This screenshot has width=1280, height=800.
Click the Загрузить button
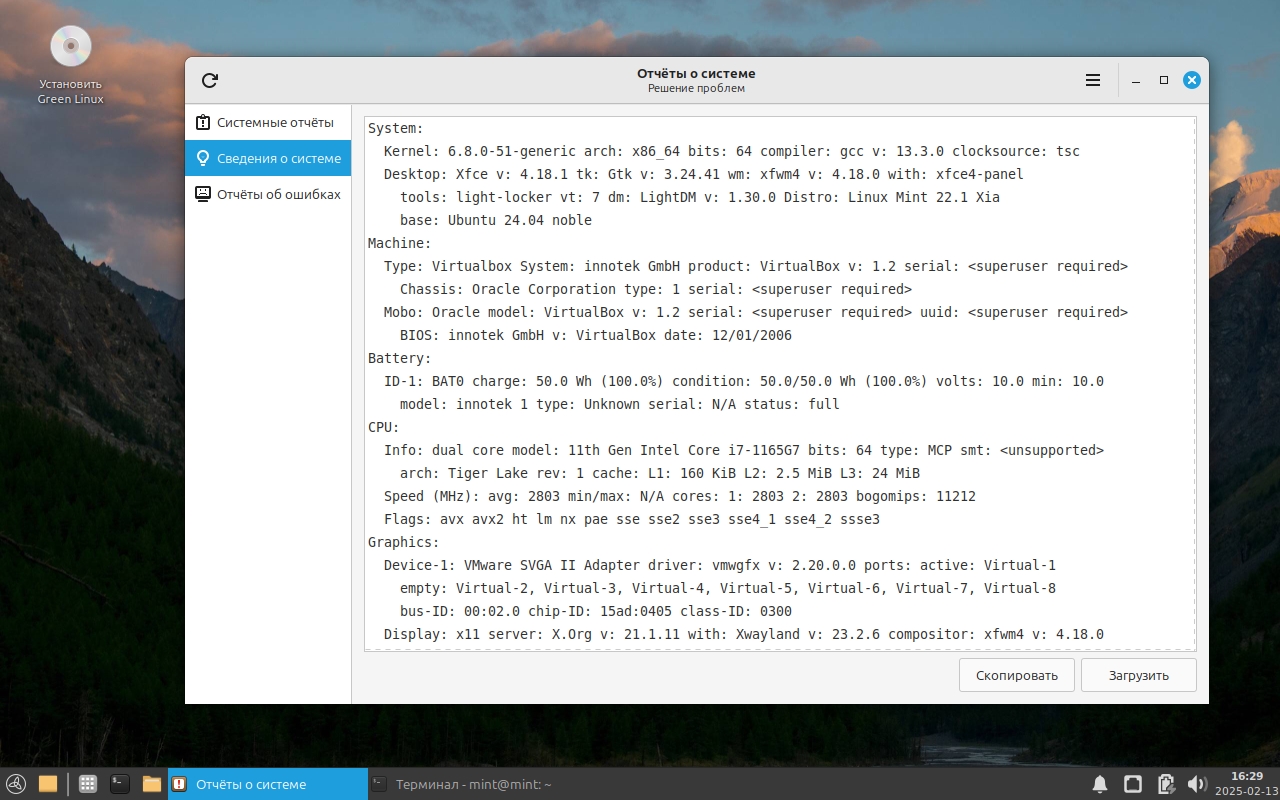[1138, 675]
